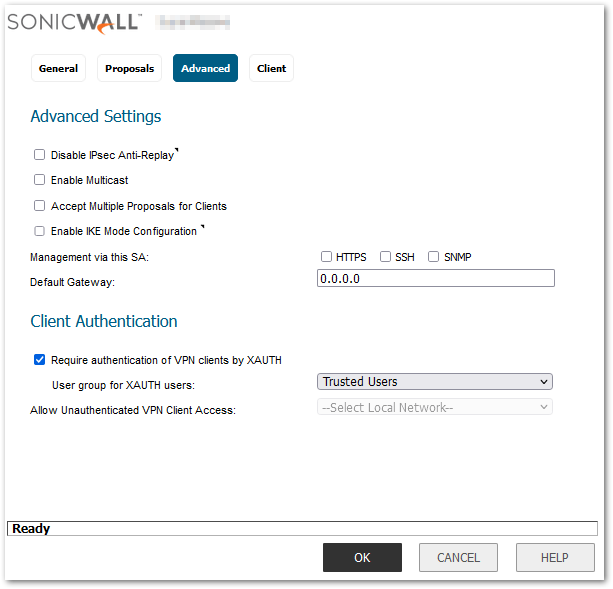Tick Accept Multiple Proposals for Clients
This screenshot has width=613, height=589.
(x=40, y=206)
